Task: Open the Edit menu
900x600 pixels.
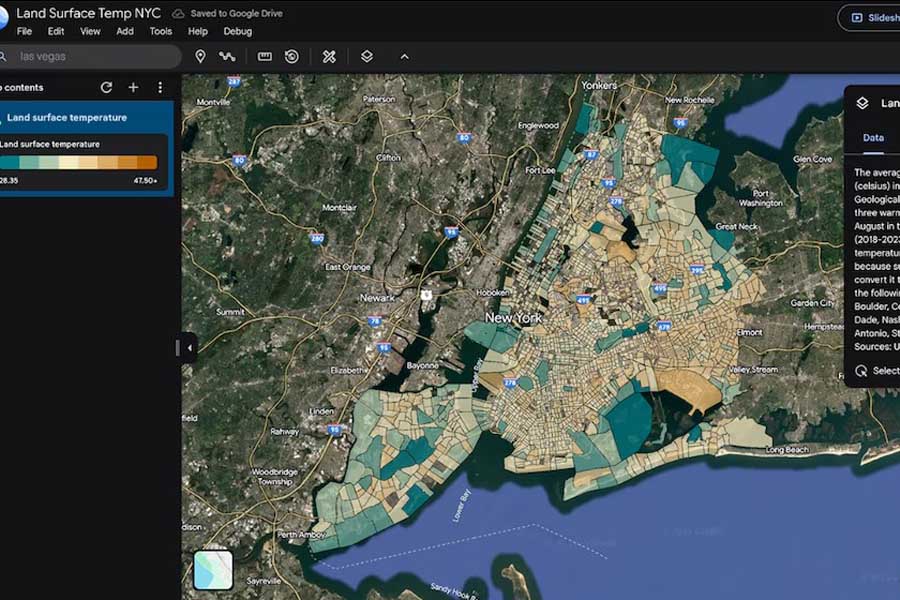Action: [56, 31]
